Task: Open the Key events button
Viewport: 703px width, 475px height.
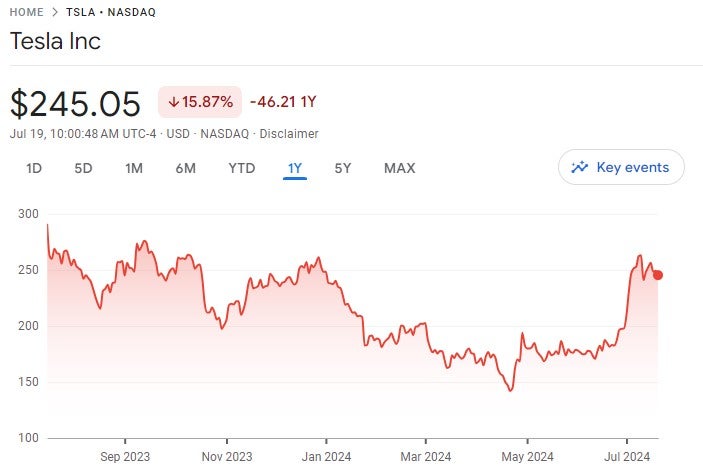Action: [x=621, y=168]
